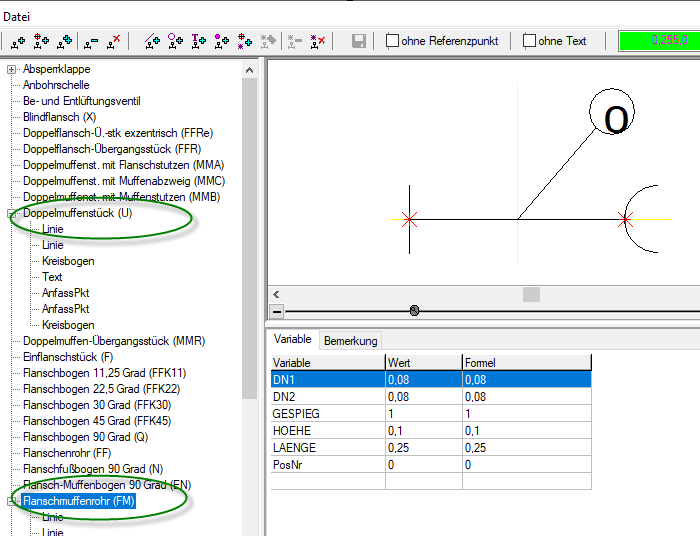Click the add text element toolbar icon
The width and height of the screenshot is (700, 536).
click(x=198, y=41)
